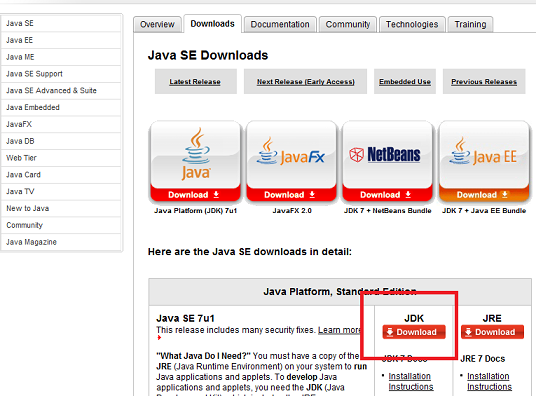Open JDK Installation Instructions link
536x396 pixels.
[x=411, y=381]
